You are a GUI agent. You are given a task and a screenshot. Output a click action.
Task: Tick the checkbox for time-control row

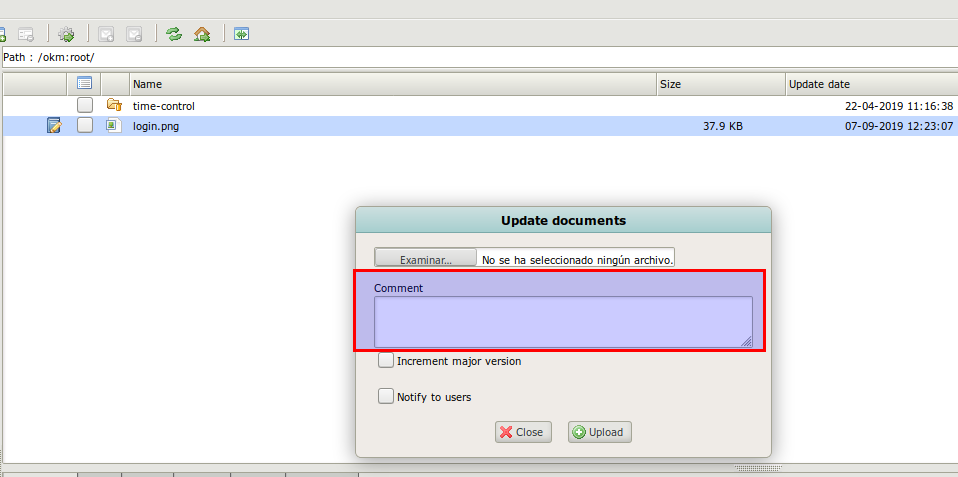coord(85,105)
